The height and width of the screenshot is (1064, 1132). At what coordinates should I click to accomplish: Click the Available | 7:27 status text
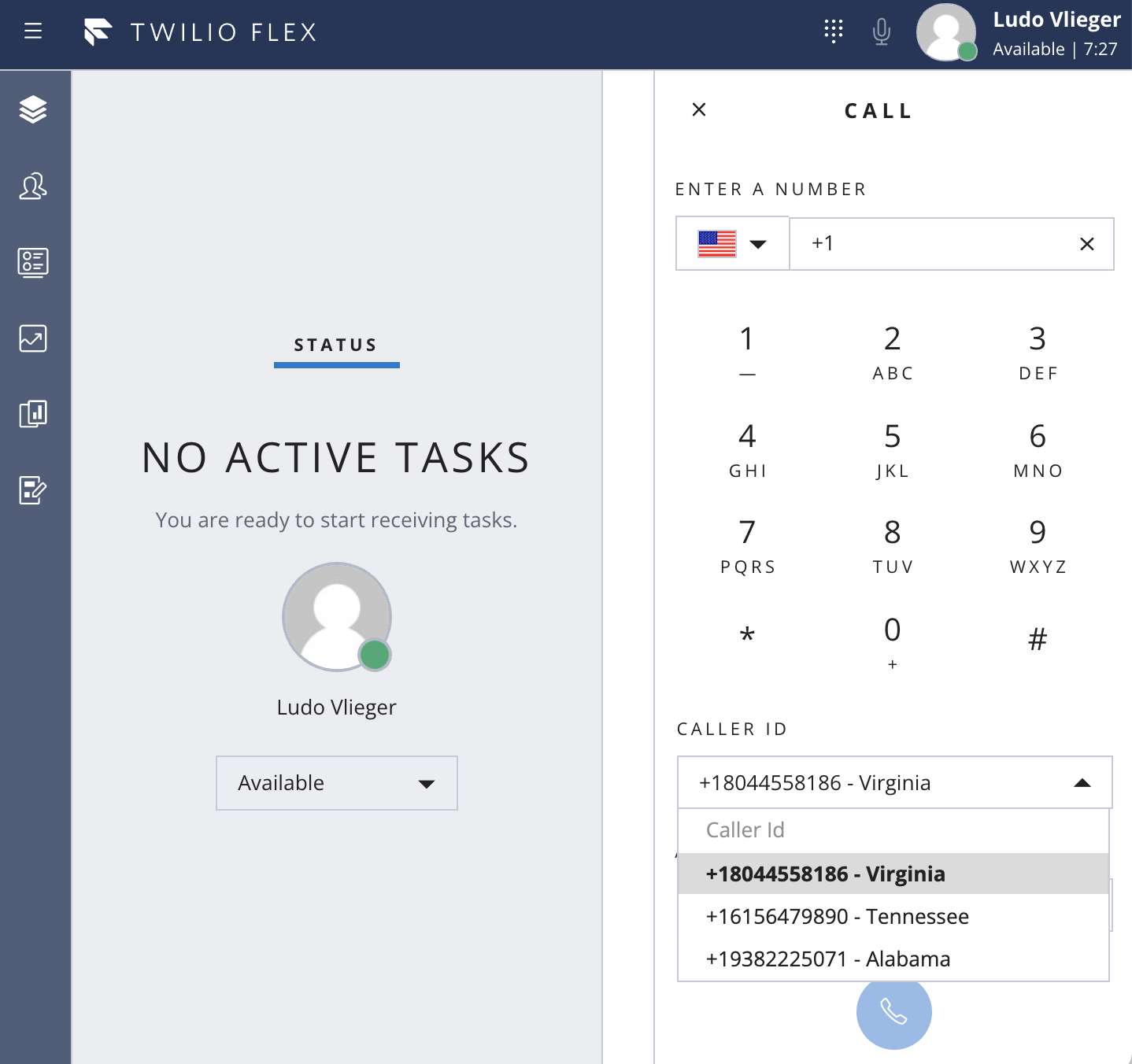(x=1055, y=49)
